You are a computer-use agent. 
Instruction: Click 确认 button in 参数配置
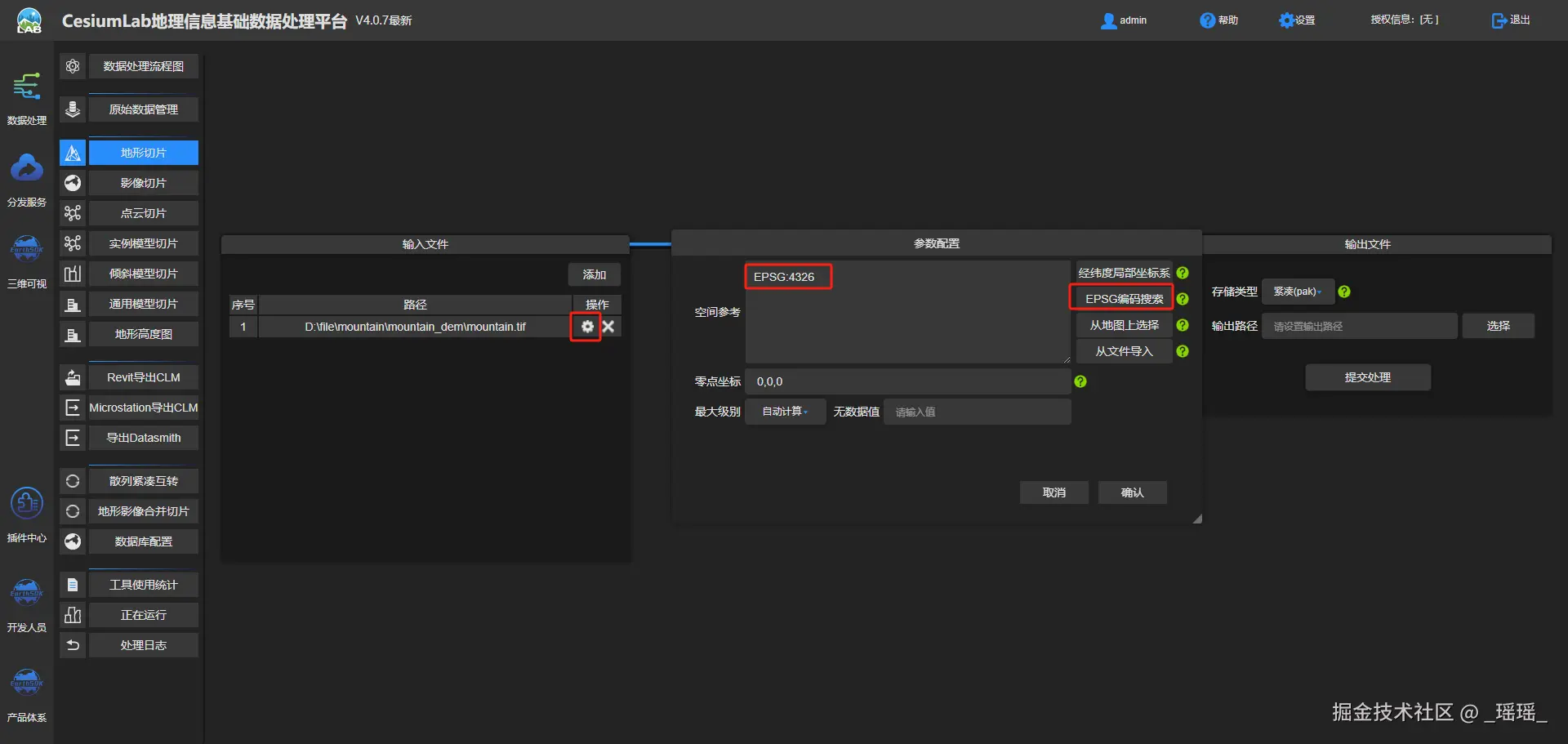1133,492
